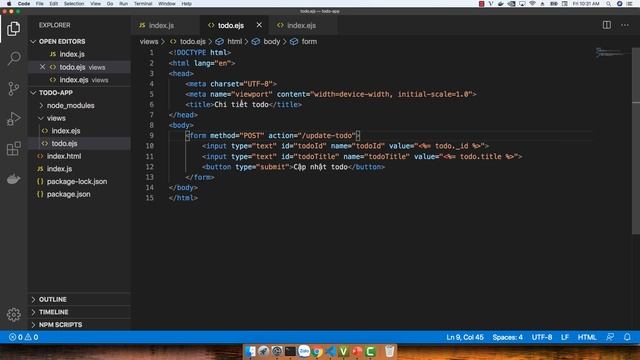Change the LF end of line sequence

(x=565, y=337)
